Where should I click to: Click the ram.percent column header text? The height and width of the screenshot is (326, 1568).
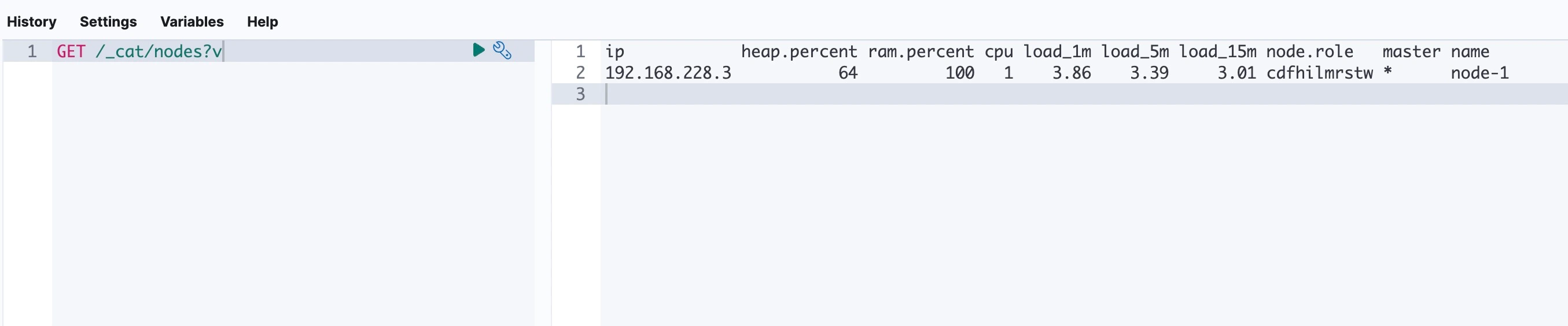(x=921, y=51)
